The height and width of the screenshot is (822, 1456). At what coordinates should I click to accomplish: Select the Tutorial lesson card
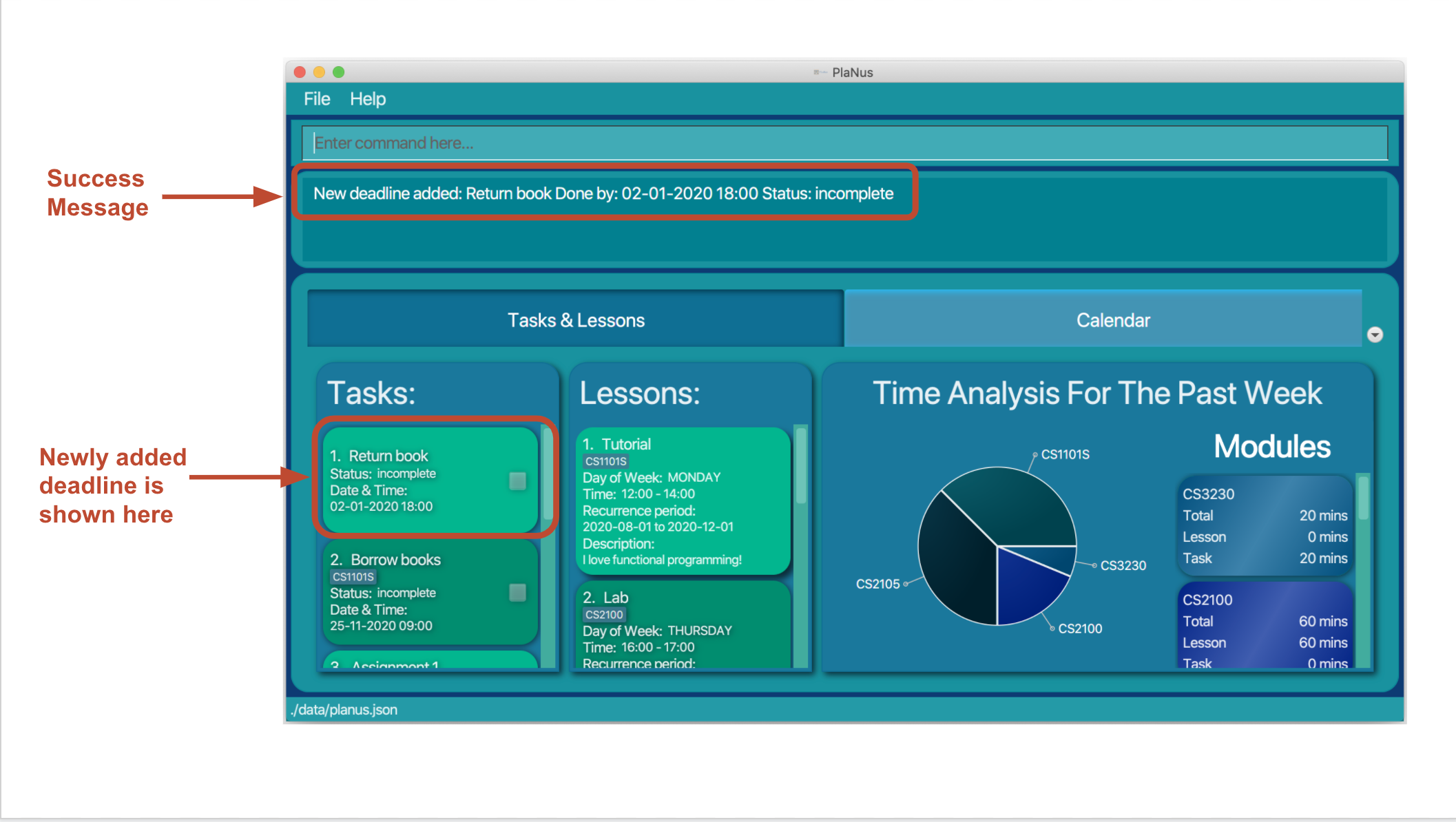click(683, 500)
